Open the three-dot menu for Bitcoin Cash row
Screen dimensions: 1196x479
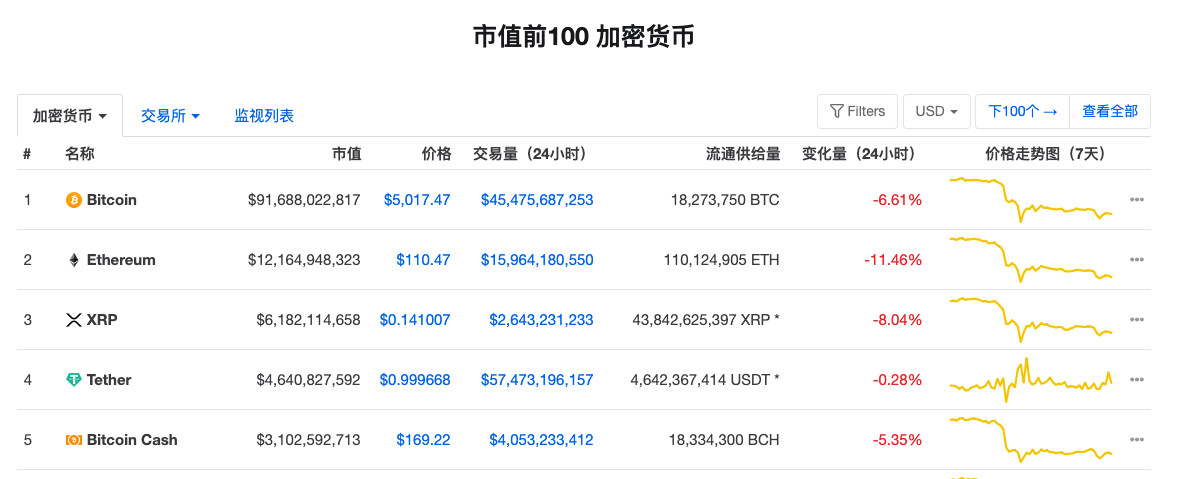[x=1137, y=440]
